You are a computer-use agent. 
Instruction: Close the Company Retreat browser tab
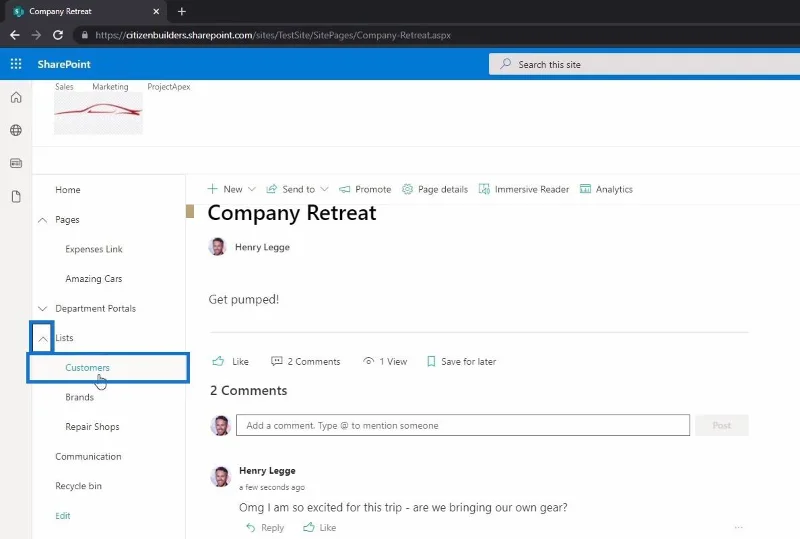(x=156, y=11)
